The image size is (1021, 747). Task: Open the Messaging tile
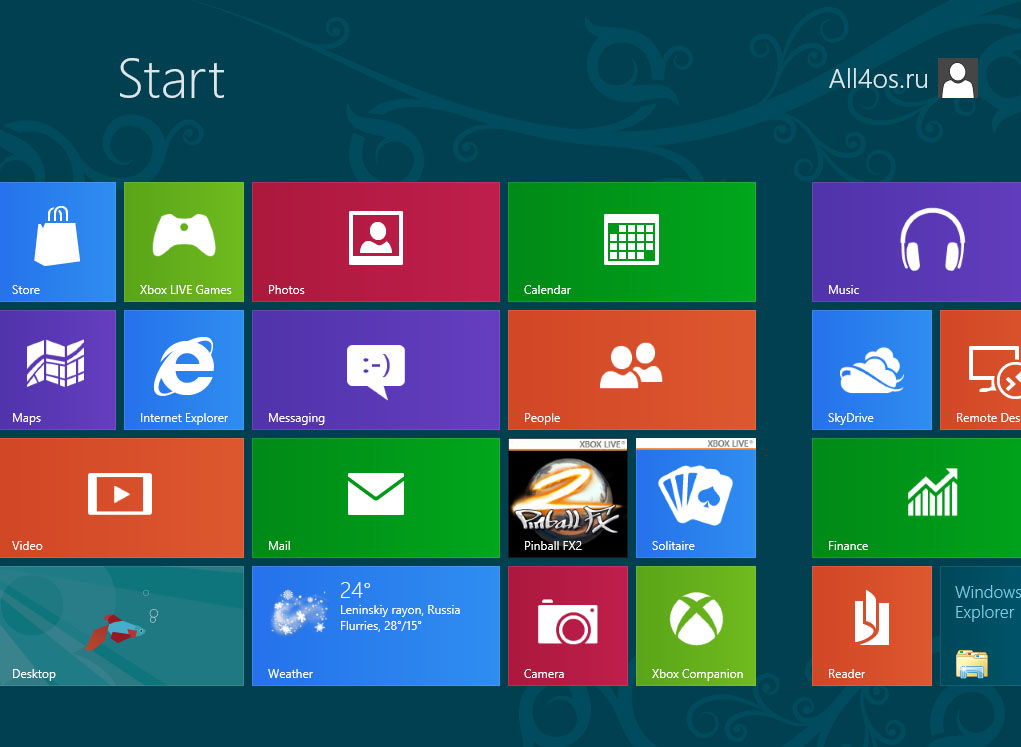[376, 370]
